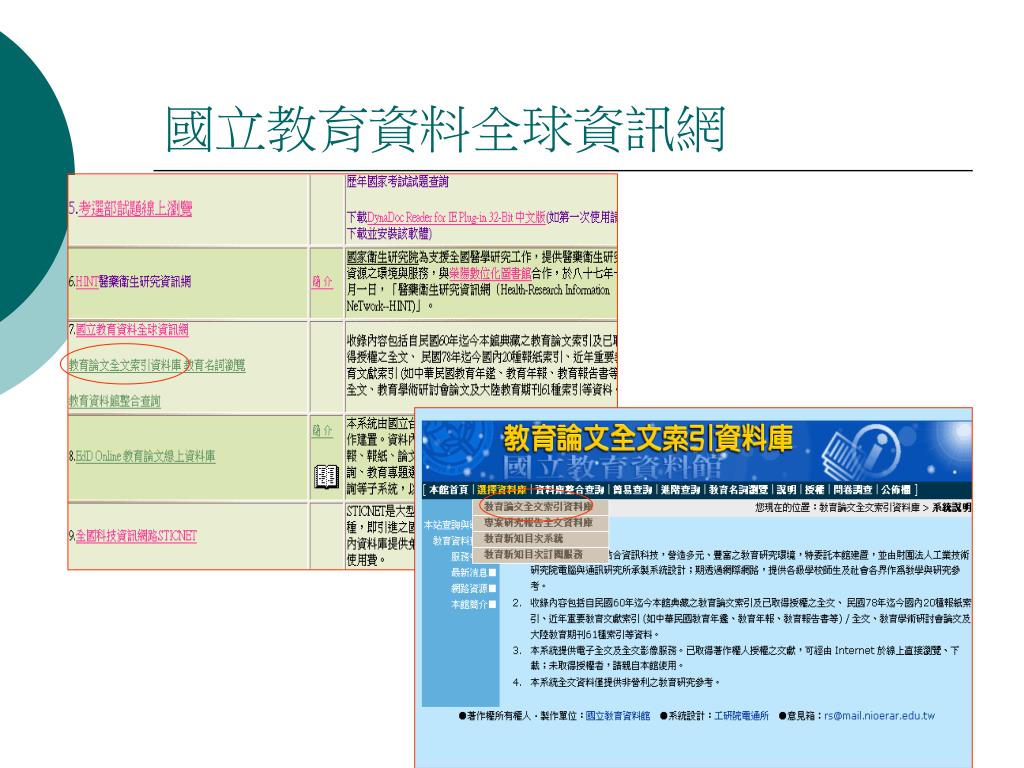Viewport: 1024px width, 768px height.
Task: Open 公佈欄 in the navigation bar
Action: (895, 490)
